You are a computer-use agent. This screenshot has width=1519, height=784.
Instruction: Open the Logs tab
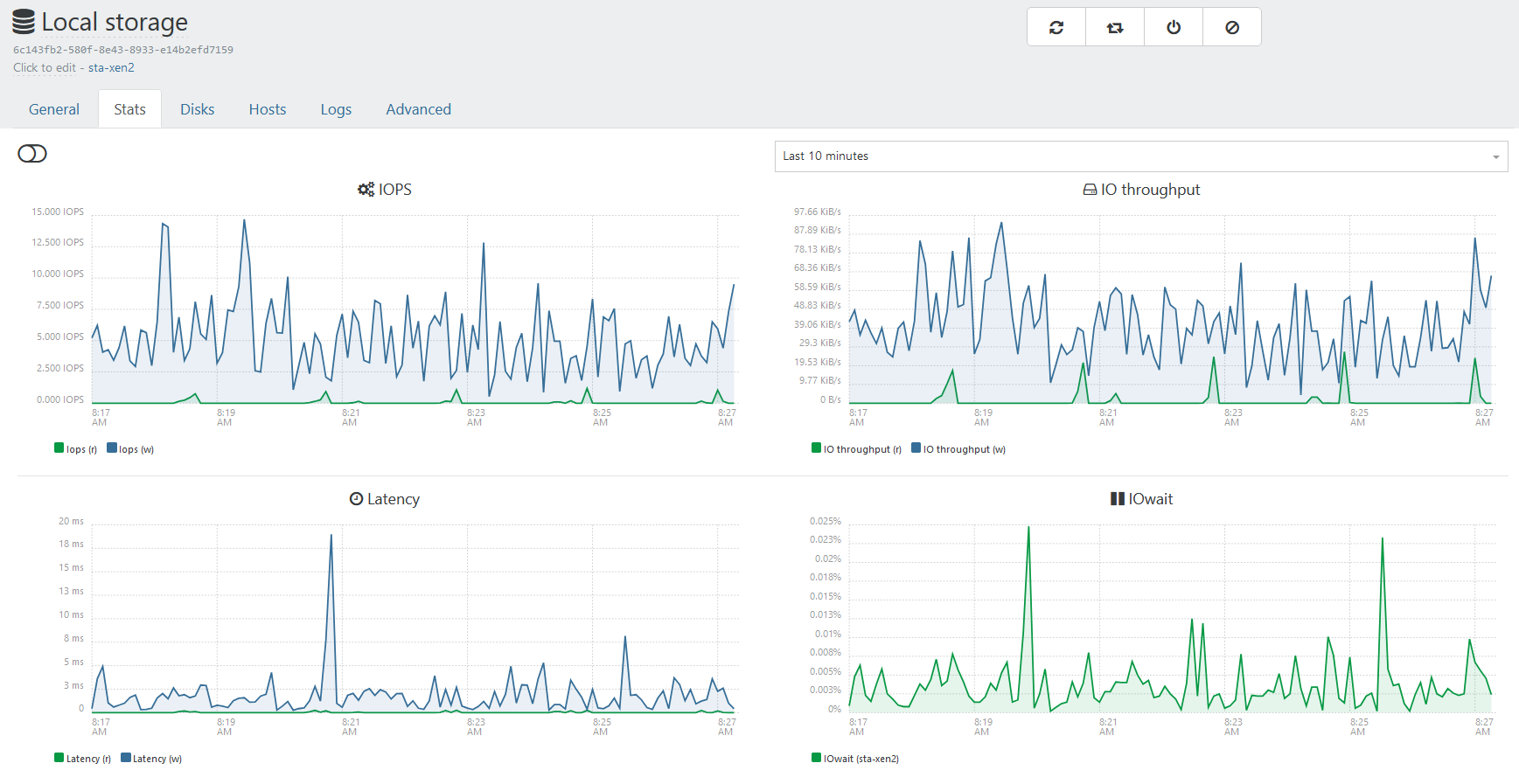pos(336,109)
